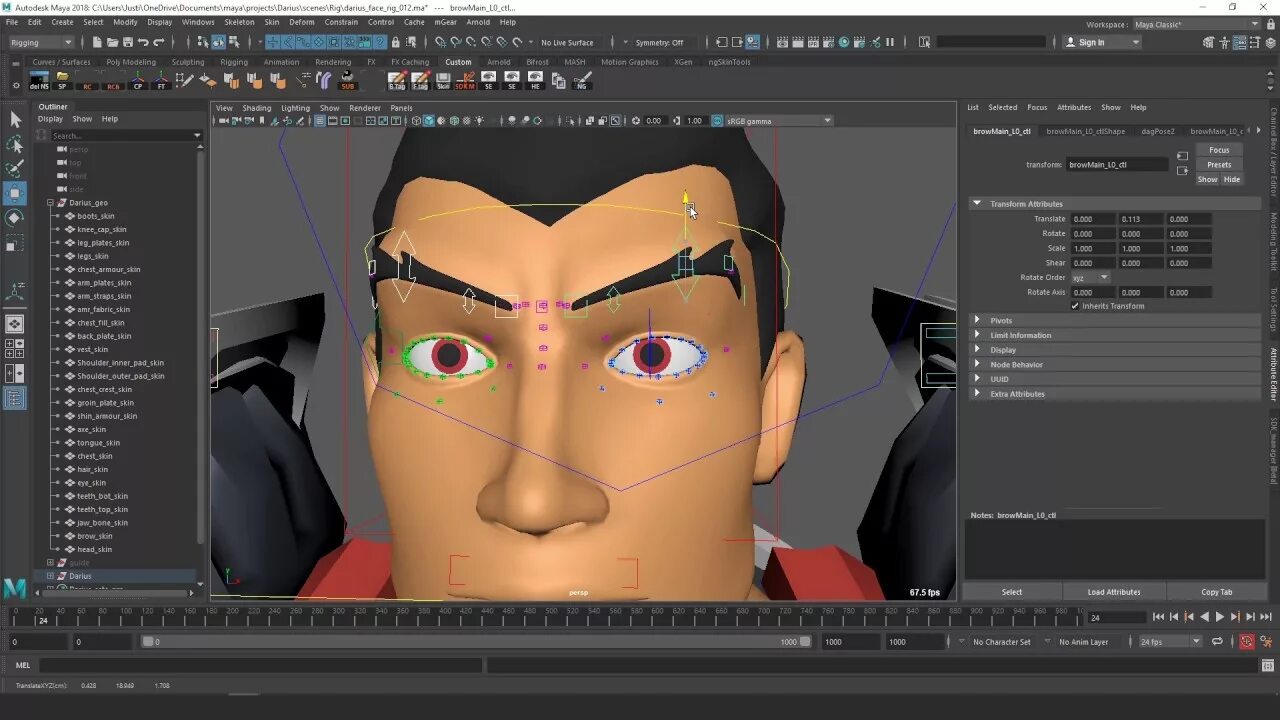Click the range slider bar
This screenshot has width=1280, height=720.
(475, 642)
